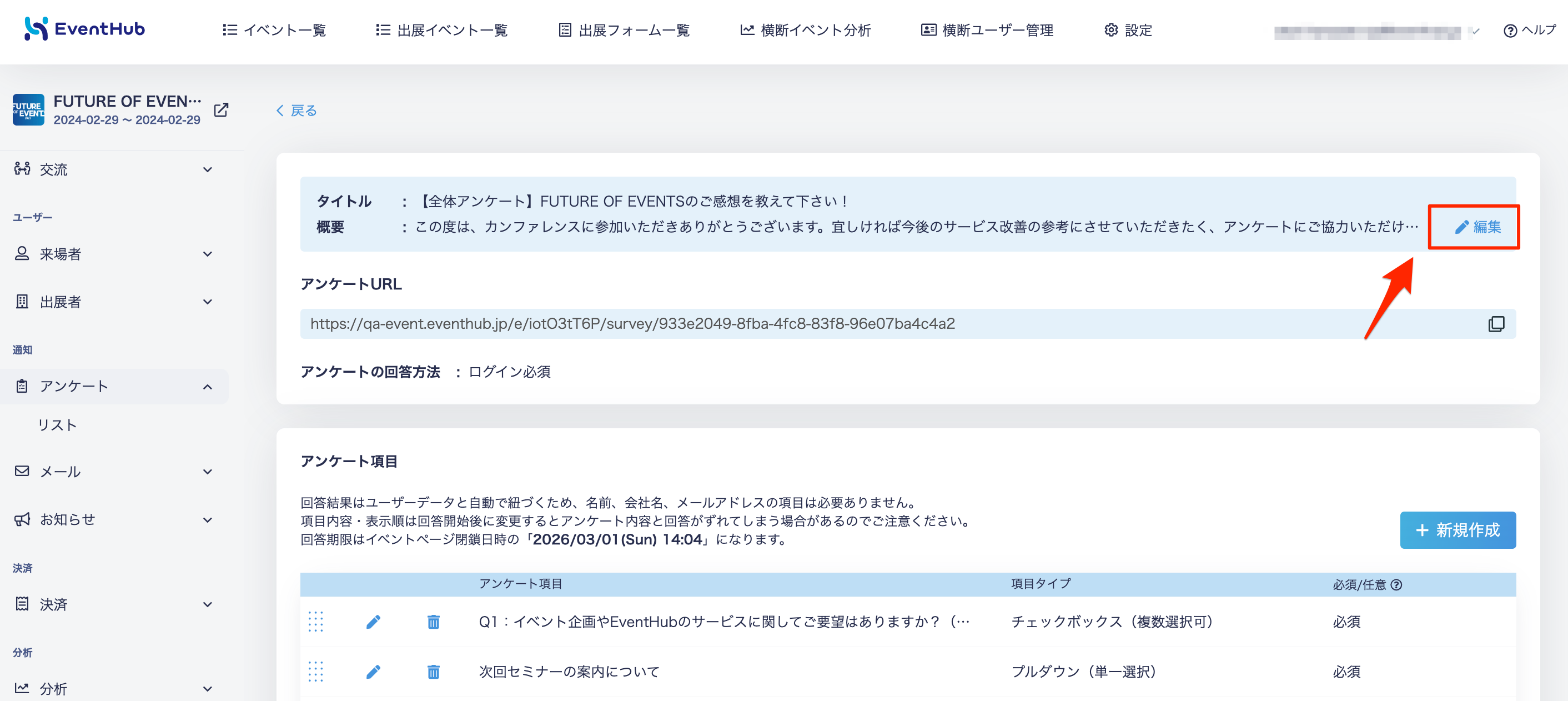
Task: Delete the Q1 survey item with trash icon
Action: coord(433,621)
